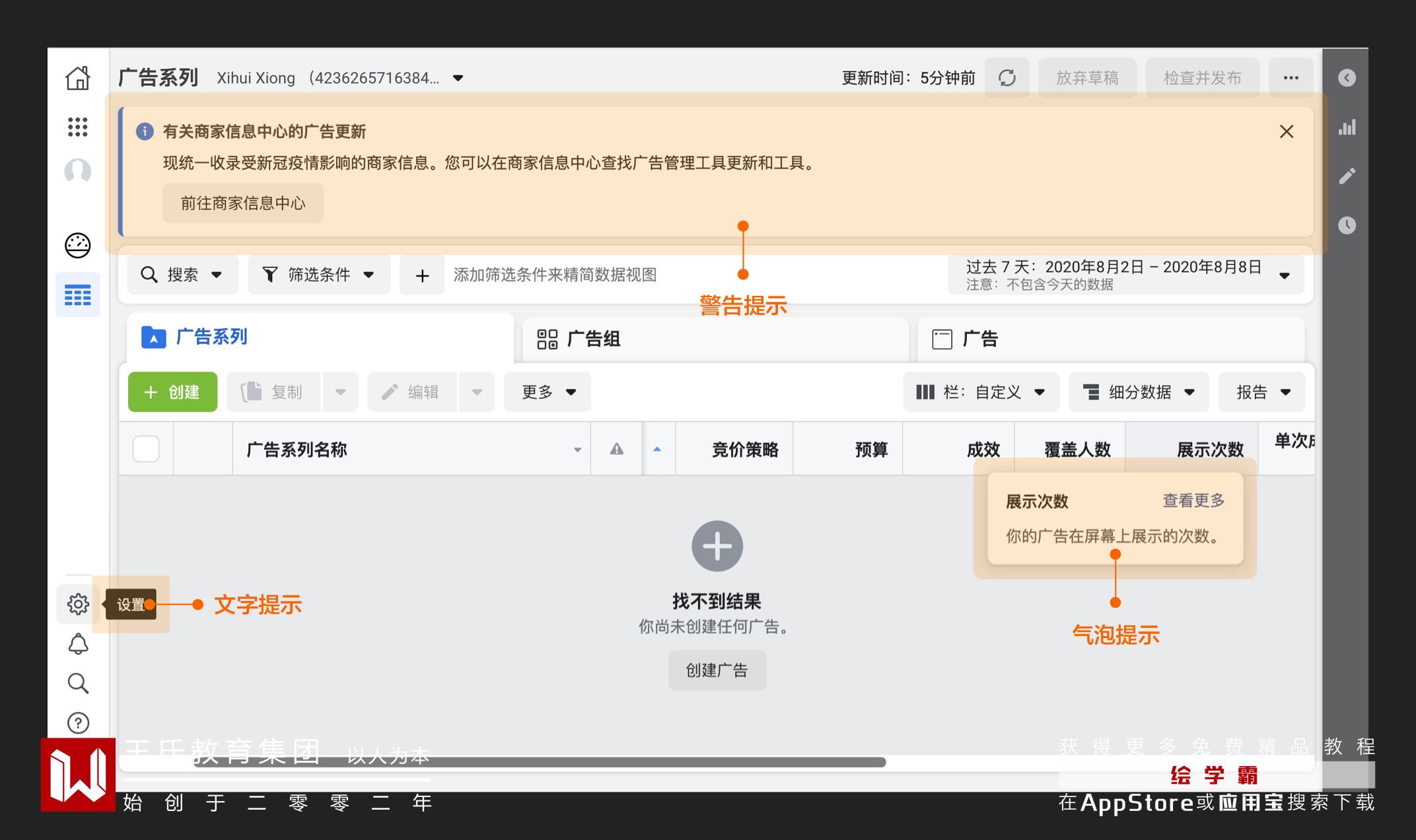This screenshot has height=840, width=1416.
Task: Open the help question mark icon
Action: (x=78, y=723)
